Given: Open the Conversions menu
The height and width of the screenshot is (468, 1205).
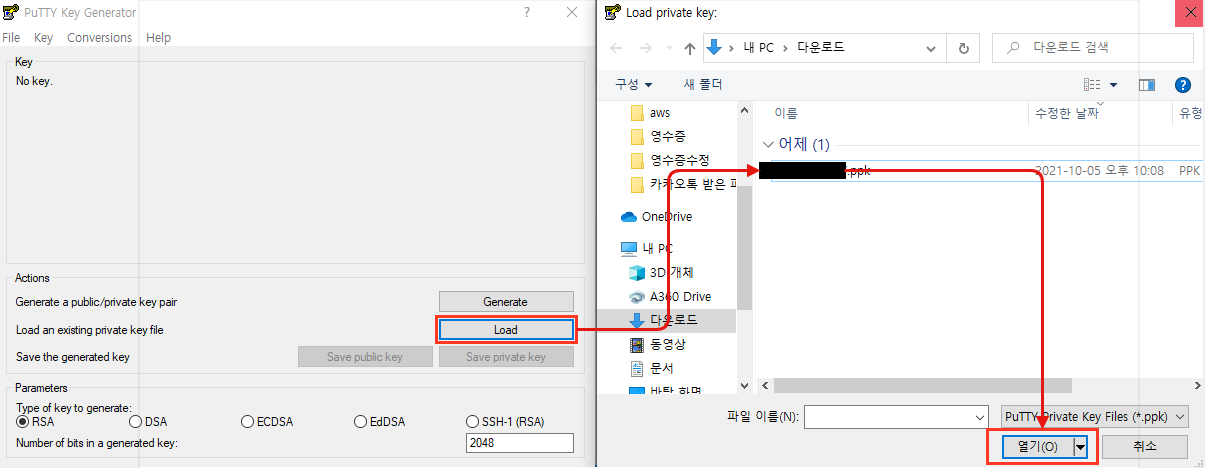Looking at the screenshot, I should click(99, 37).
